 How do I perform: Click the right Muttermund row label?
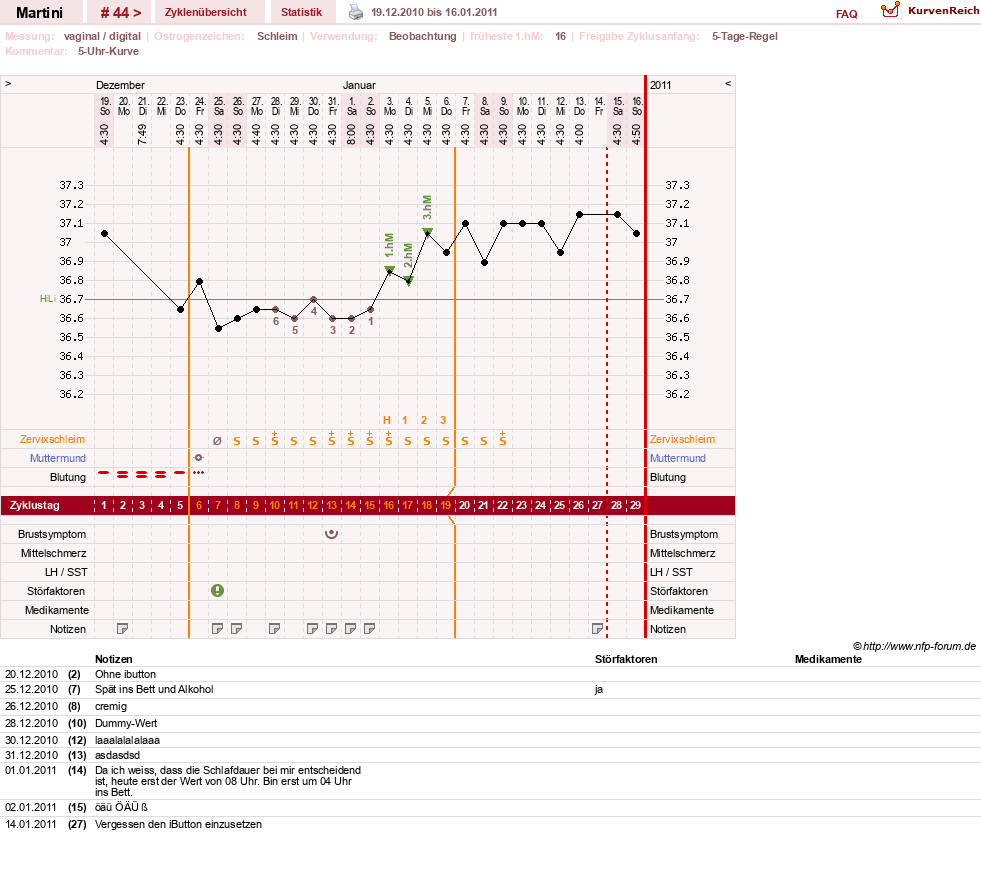pyautogui.click(x=678, y=458)
